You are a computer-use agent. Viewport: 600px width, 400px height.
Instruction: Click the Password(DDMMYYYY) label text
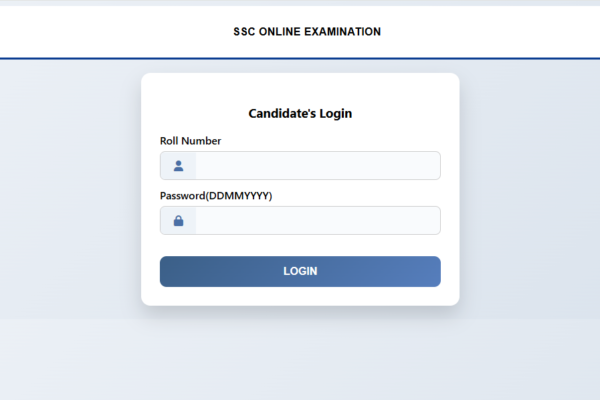pyautogui.click(x=216, y=196)
